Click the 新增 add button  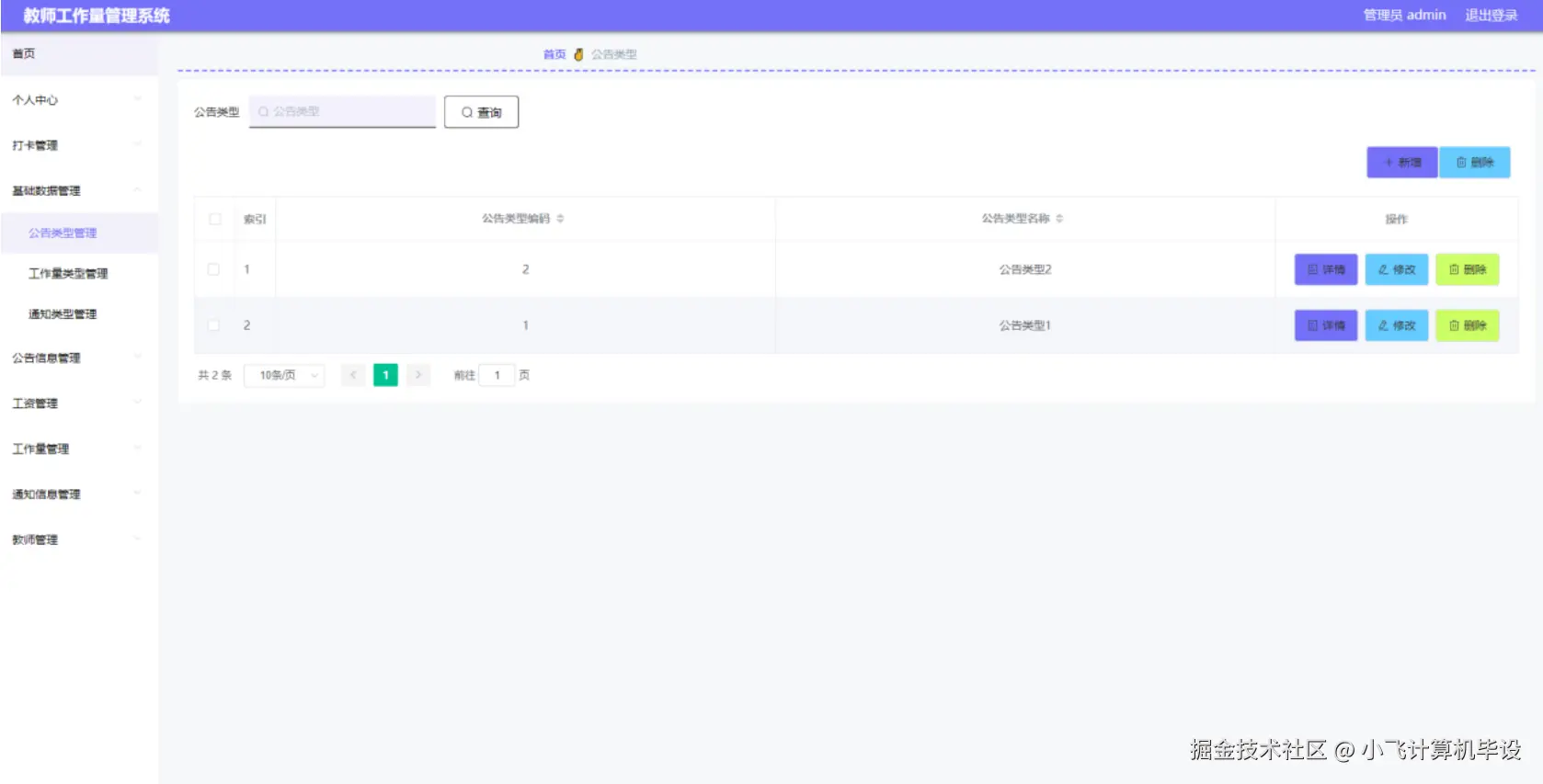1401,163
